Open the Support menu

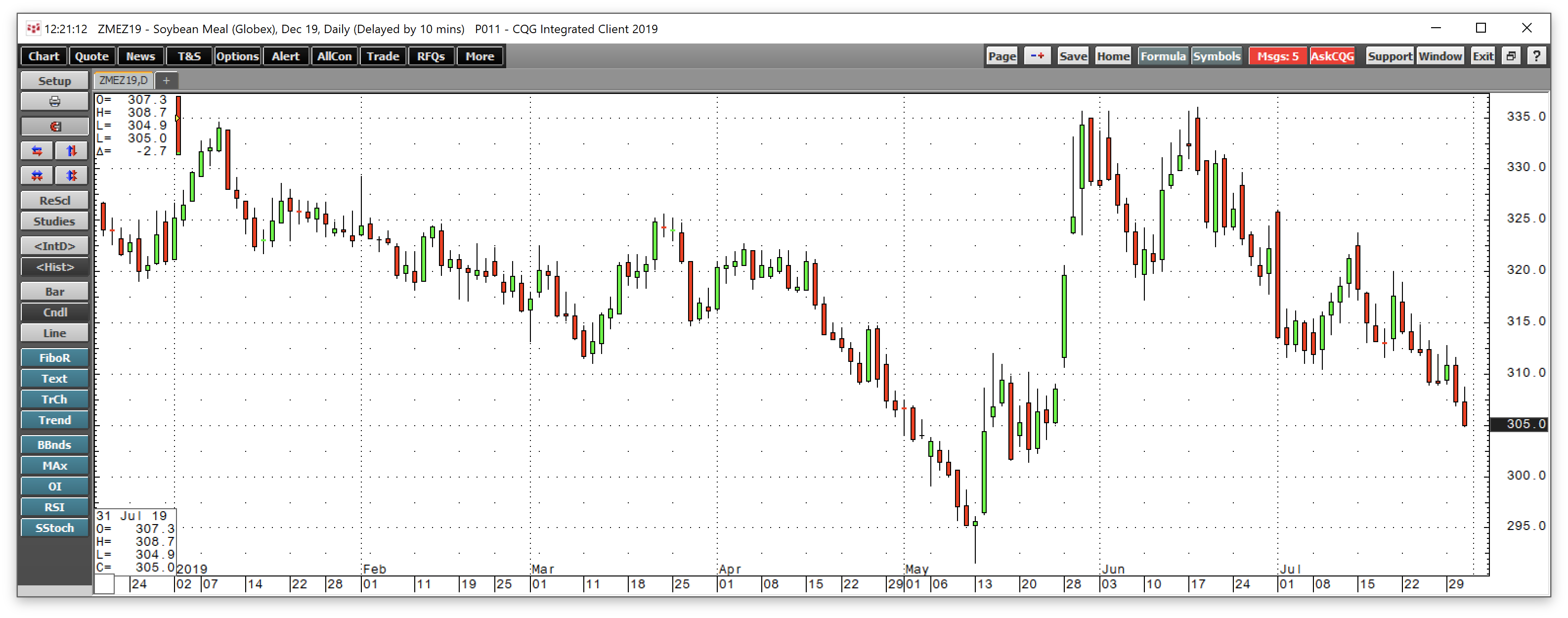tap(1390, 56)
